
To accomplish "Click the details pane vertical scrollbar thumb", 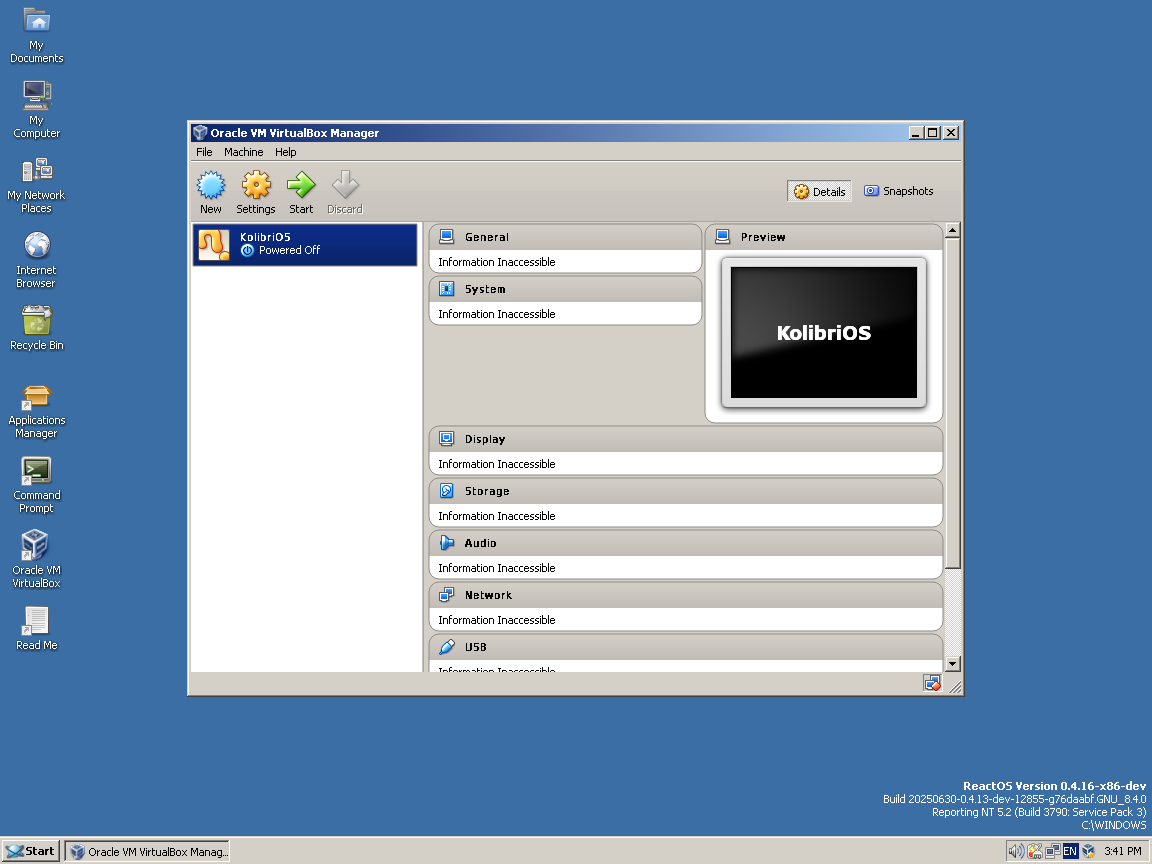I will click(x=952, y=403).
